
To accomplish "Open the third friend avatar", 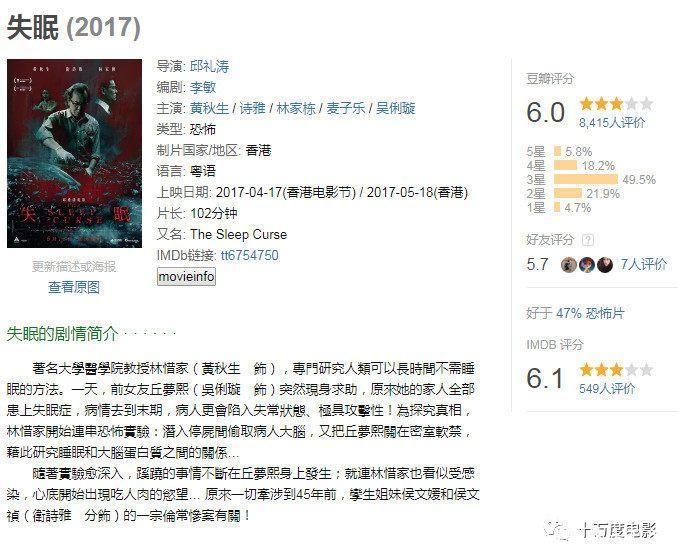I will 605,265.
